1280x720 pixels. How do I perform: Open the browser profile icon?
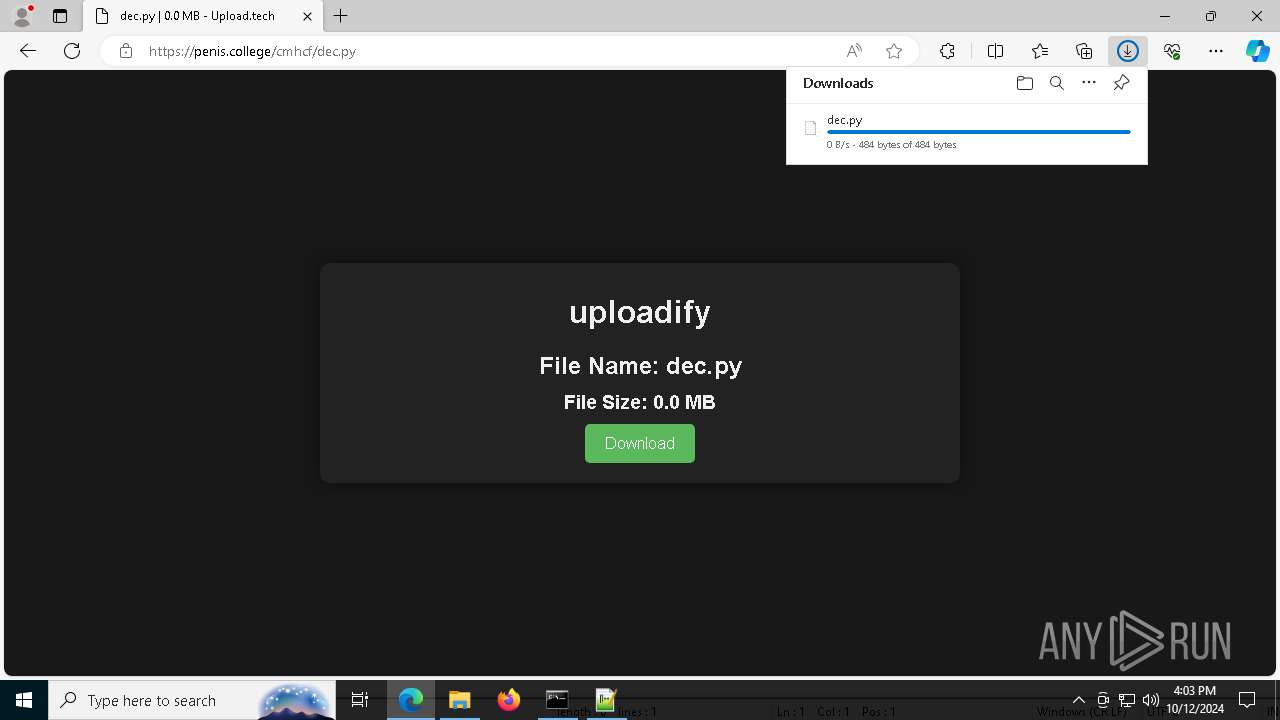coord(22,16)
